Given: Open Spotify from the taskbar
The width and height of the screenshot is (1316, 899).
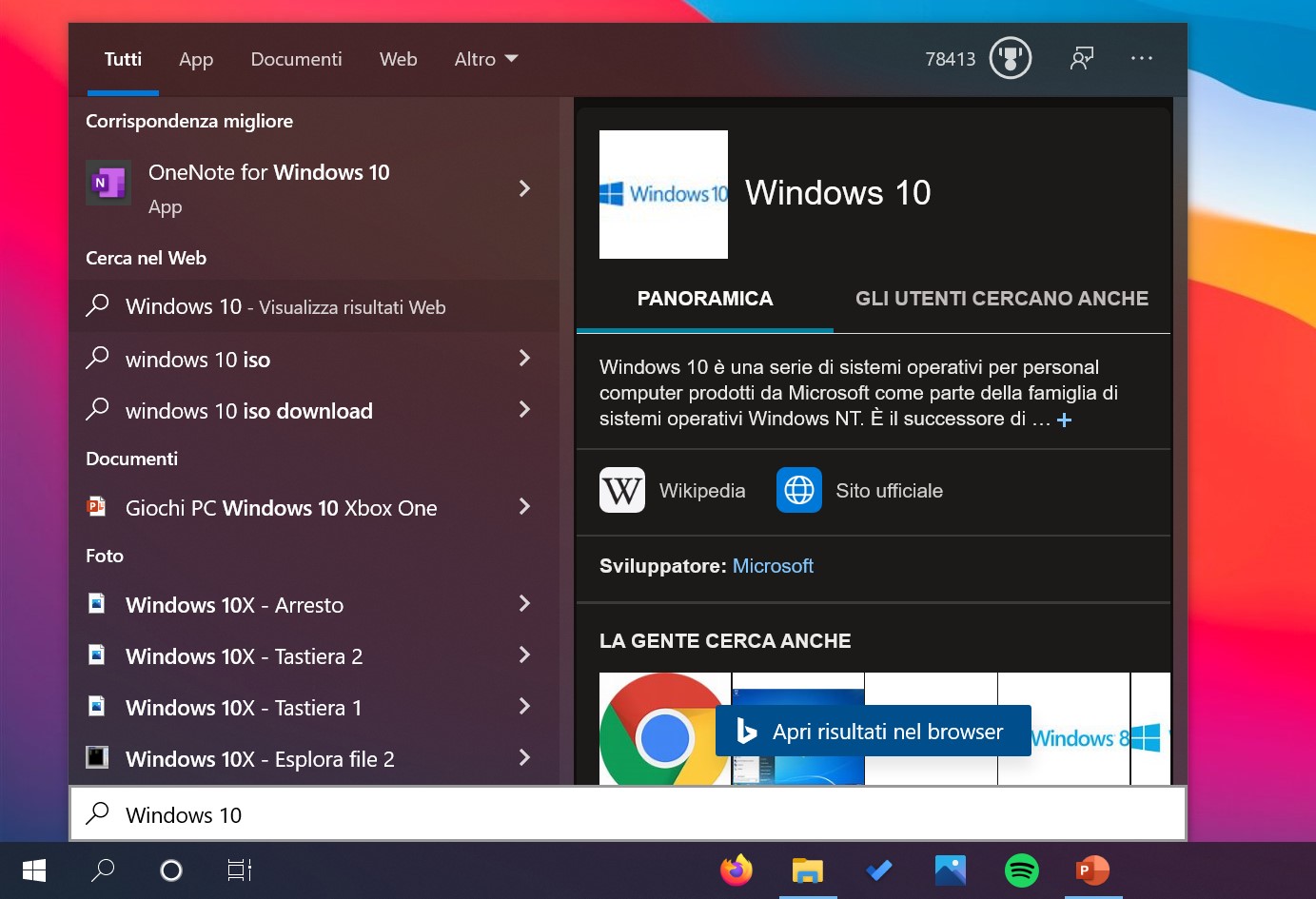Looking at the screenshot, I should (x=1022, y=870).
